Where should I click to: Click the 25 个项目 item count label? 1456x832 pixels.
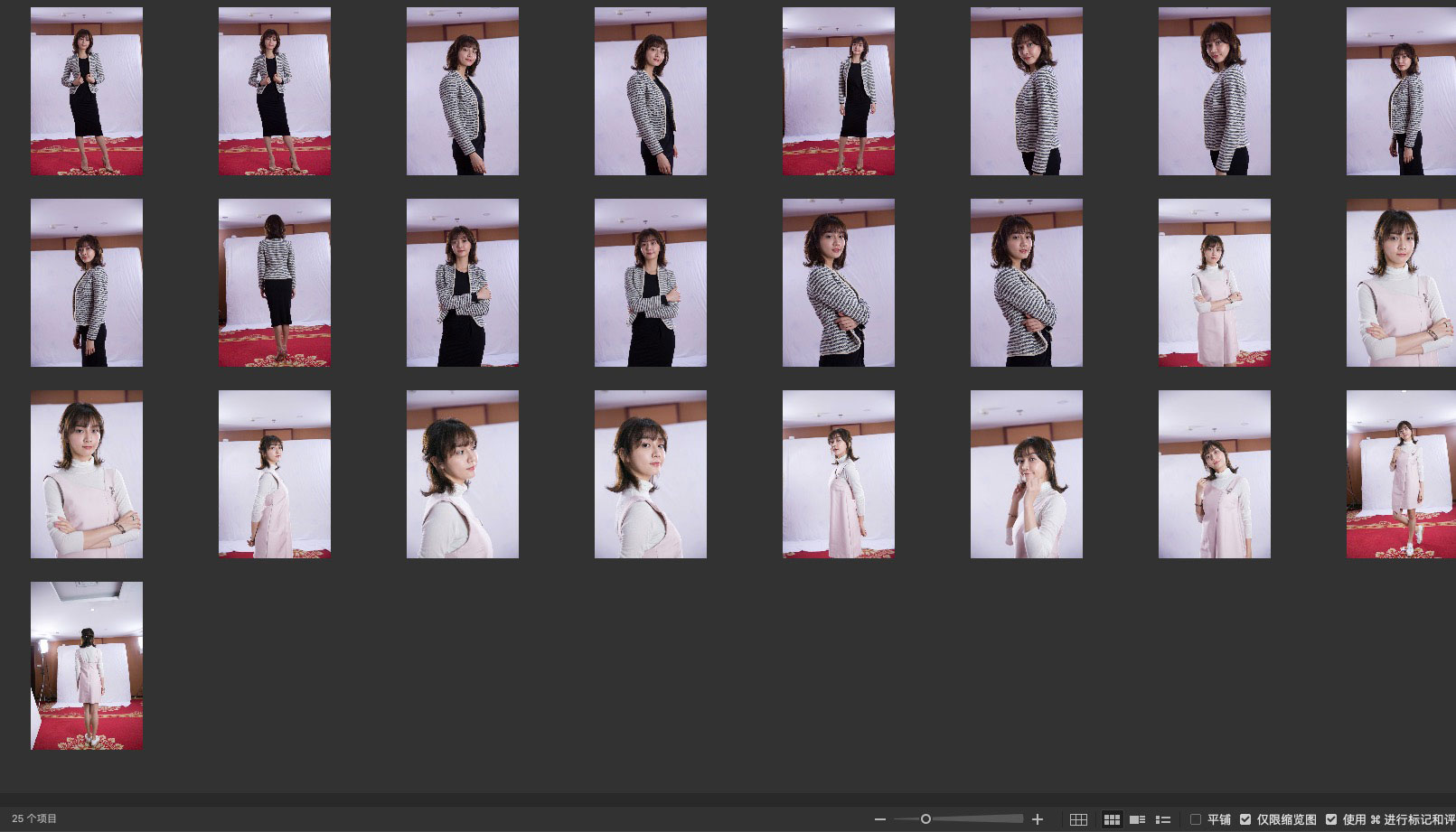coord(34,818)
